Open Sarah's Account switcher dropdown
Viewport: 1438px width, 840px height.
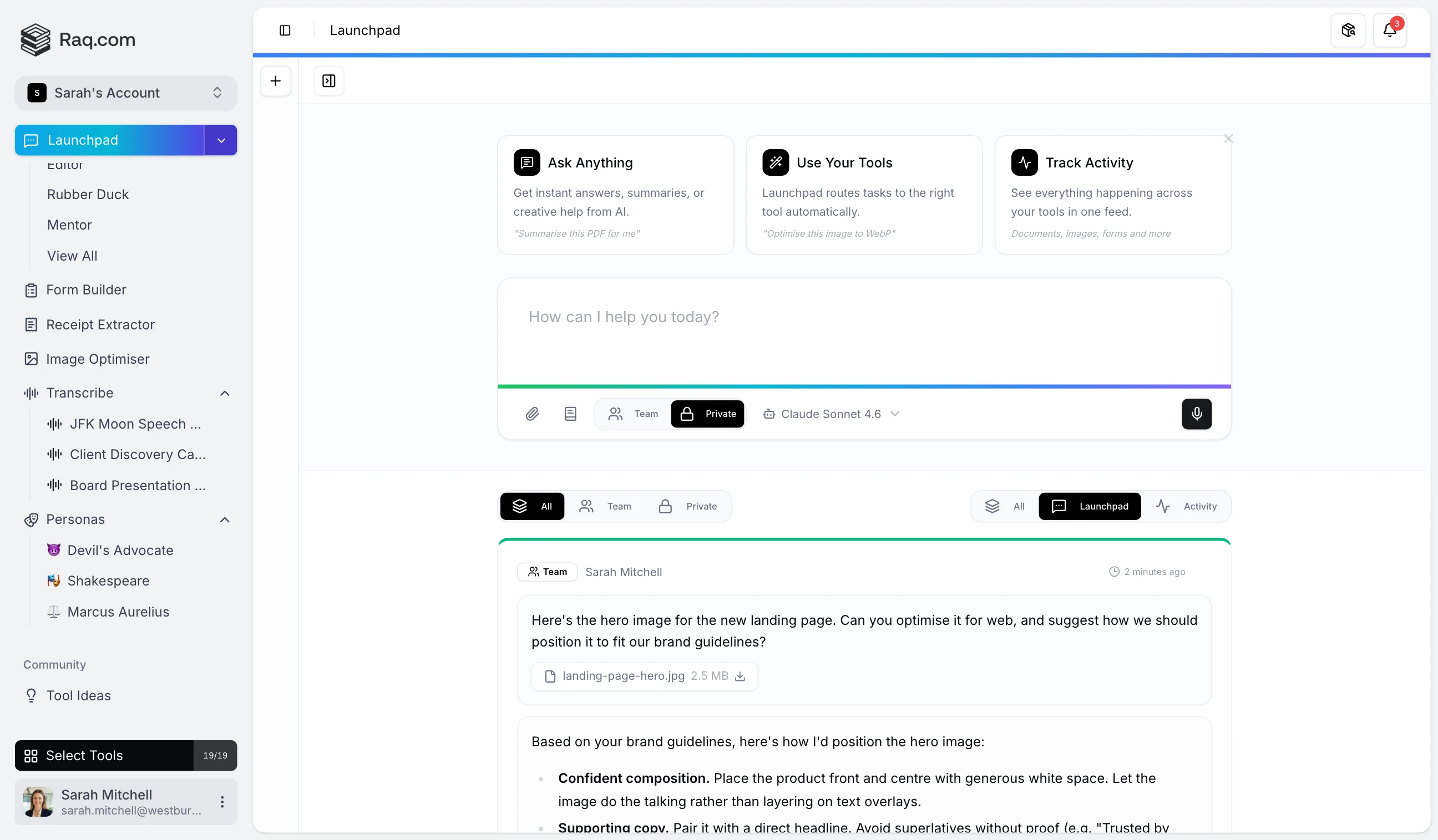point(125,93)
